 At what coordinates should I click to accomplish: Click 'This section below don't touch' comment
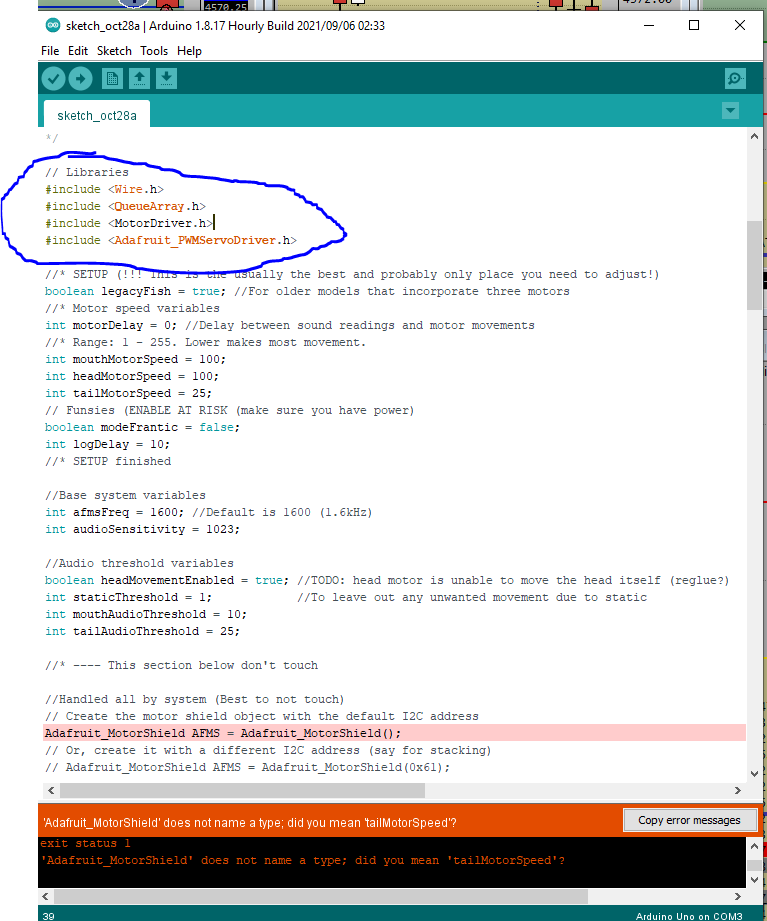(213, 665)
